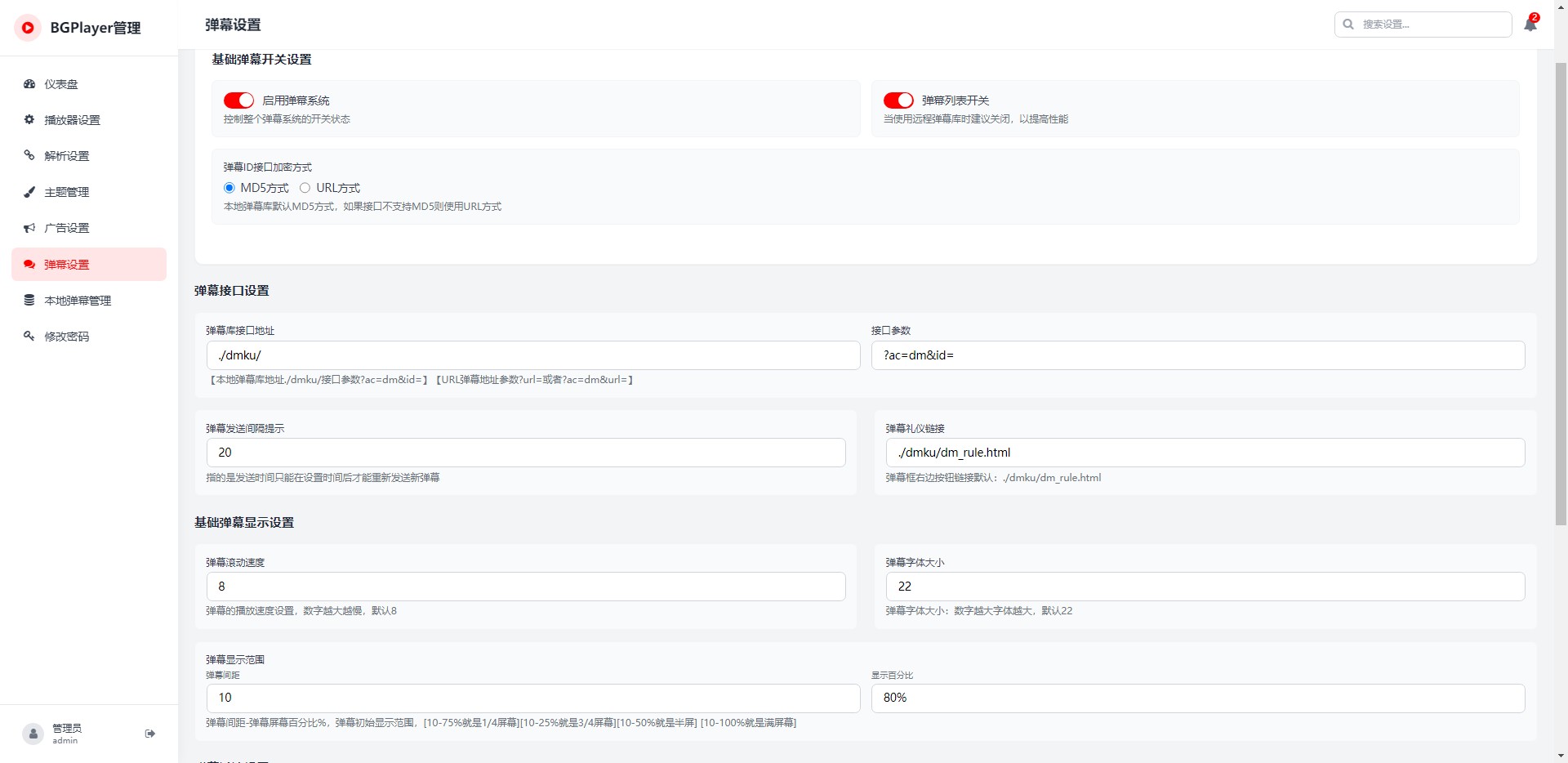Viewport: 1568px width, 763px height.
Task: Toggle the 弹幕列表开关 switch
Action: [x=898, y=100]
